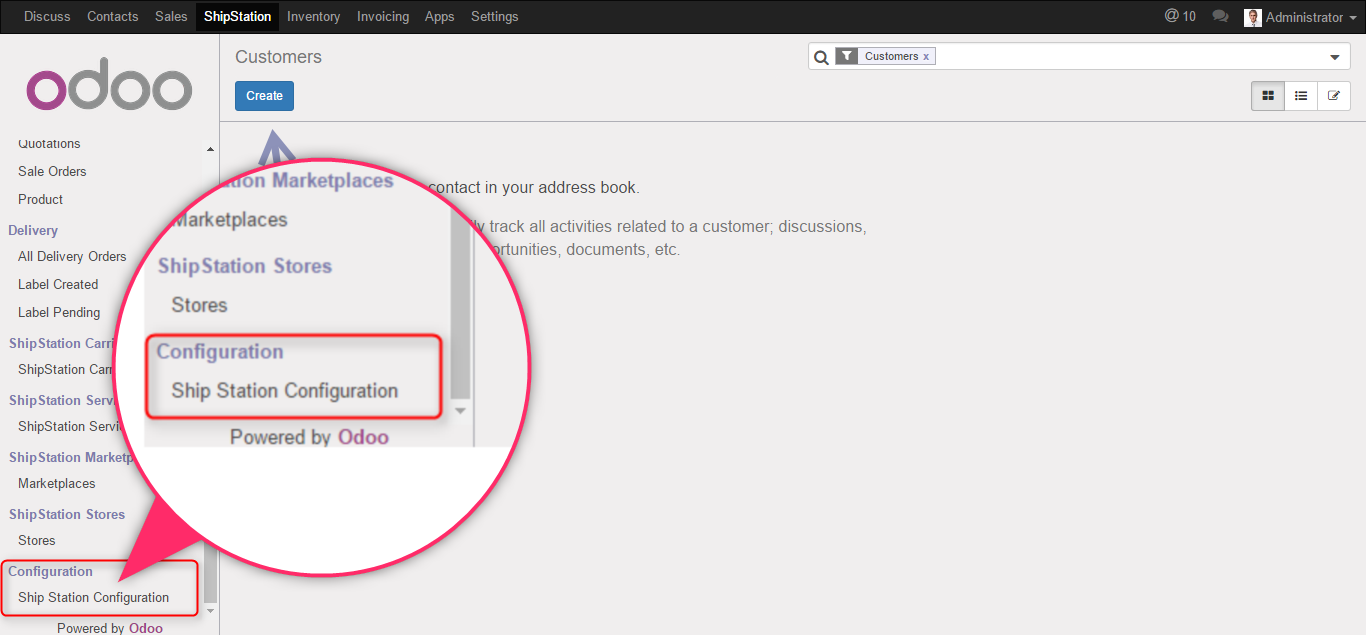This screenshot has width=1366, height=635.
Task: Open the Invoicing menu
Action: point(382,17)
